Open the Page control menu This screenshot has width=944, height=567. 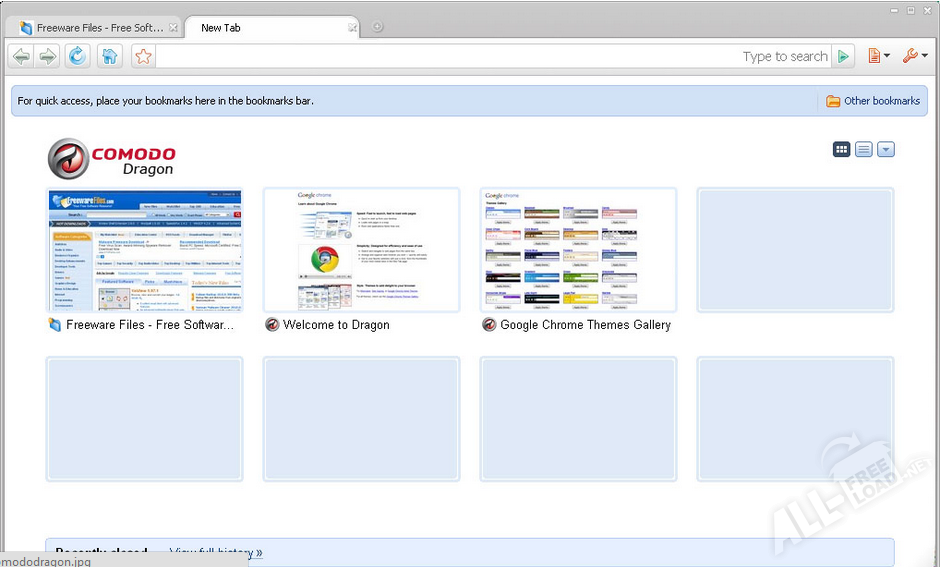pyautogui.click(x=878, y=56)
